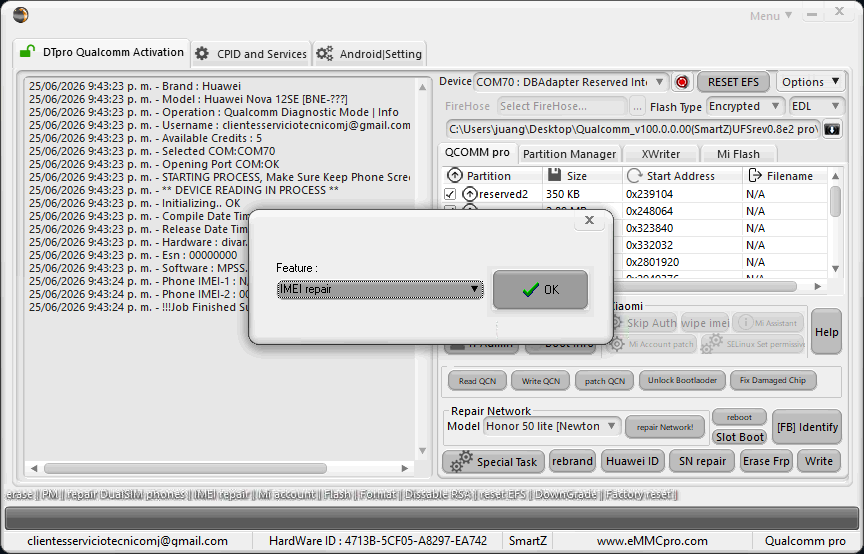Click the Write QCN button

[541, 381]
